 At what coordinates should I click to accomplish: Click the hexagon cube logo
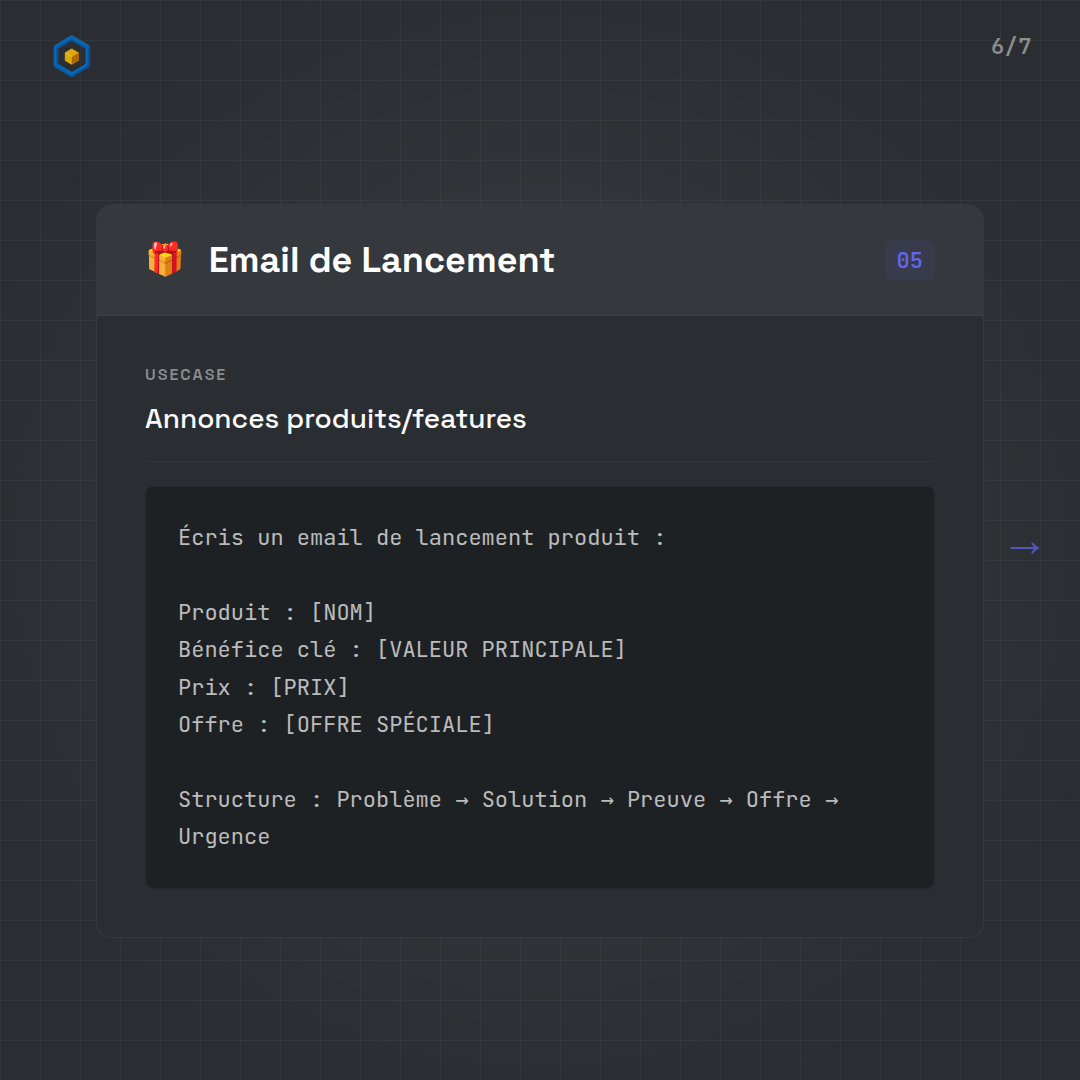coord(71,57)
